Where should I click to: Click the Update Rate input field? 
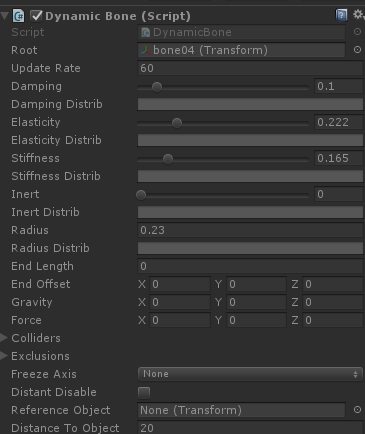click(x=250, y=68)
